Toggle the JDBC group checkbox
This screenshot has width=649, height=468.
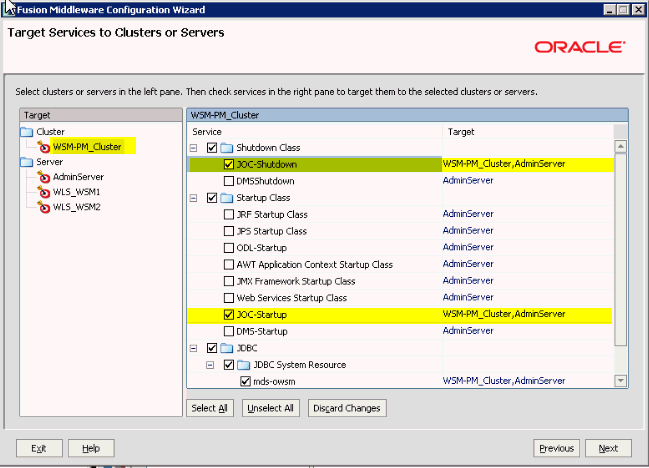212,348
